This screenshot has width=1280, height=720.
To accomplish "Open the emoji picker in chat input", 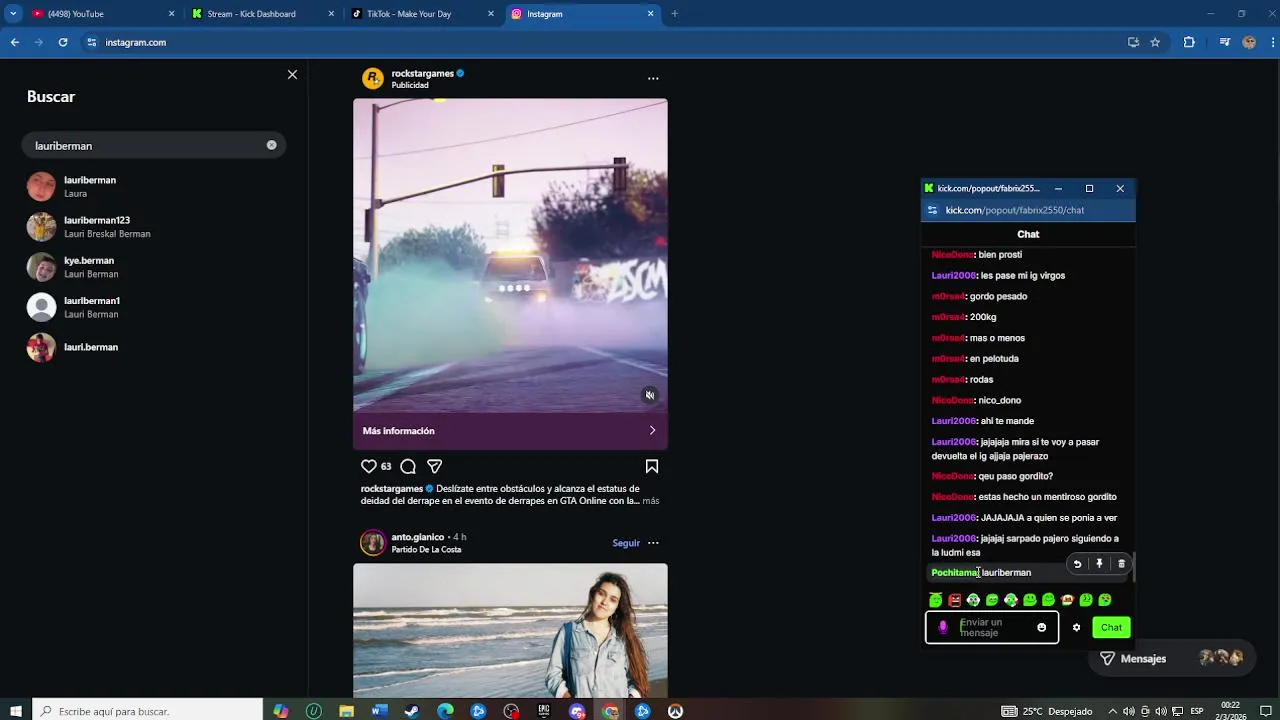I will click(1041, 627).
